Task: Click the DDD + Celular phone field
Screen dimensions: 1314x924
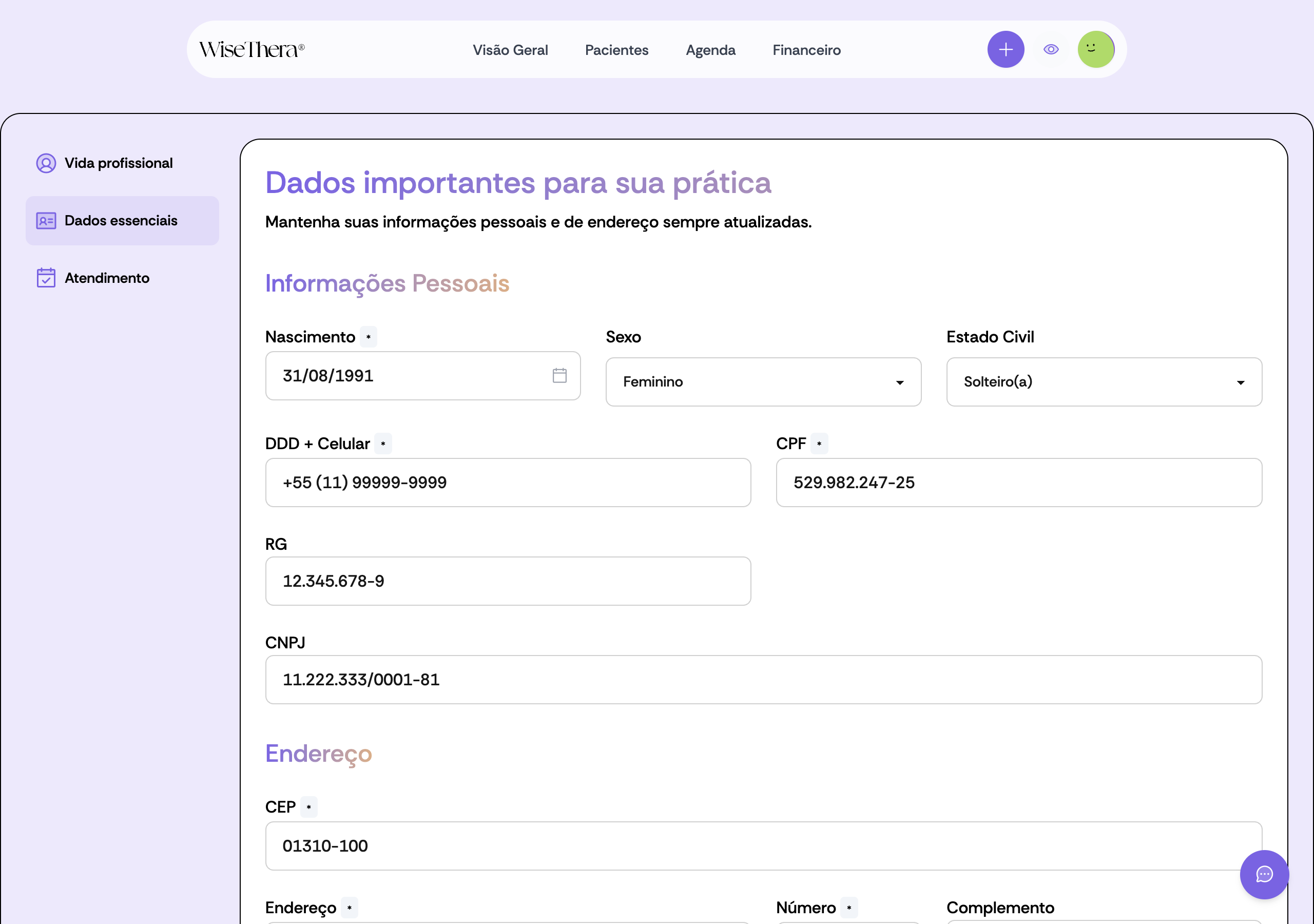Action: (508, 482)
